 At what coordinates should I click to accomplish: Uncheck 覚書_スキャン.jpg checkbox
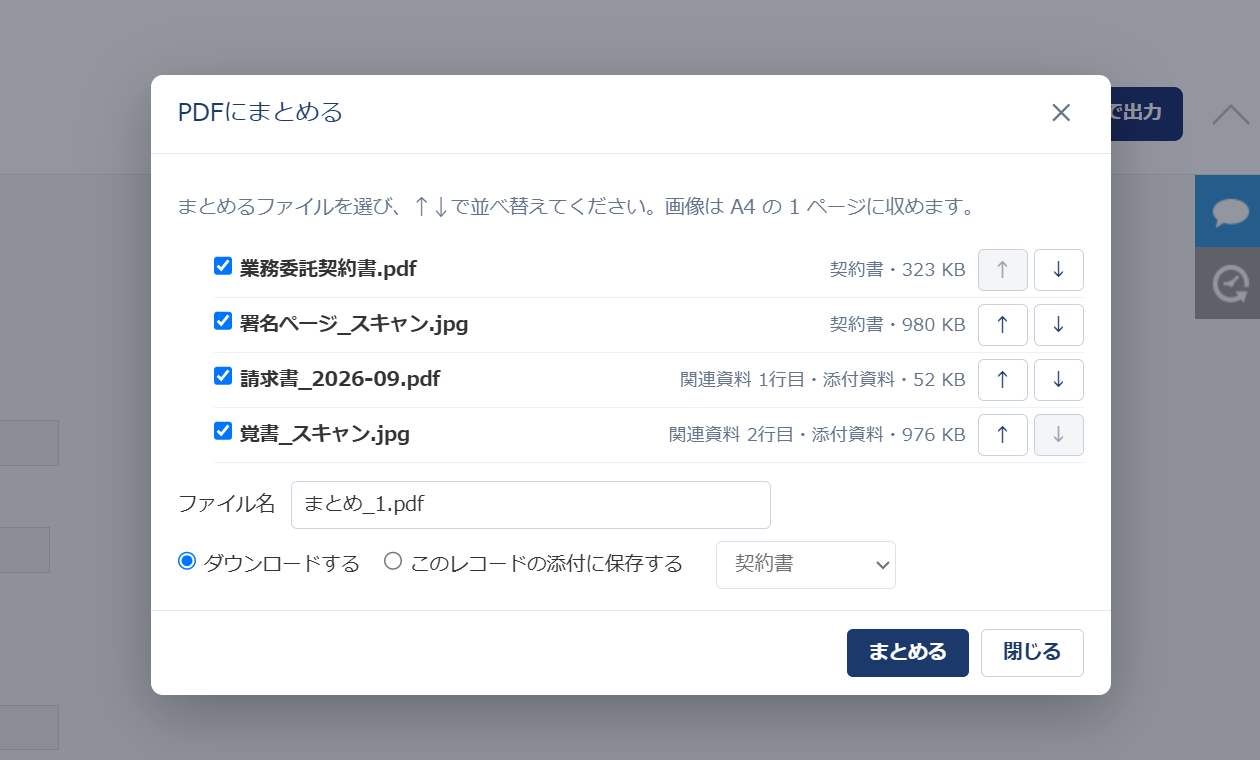[x=223, y=431]
